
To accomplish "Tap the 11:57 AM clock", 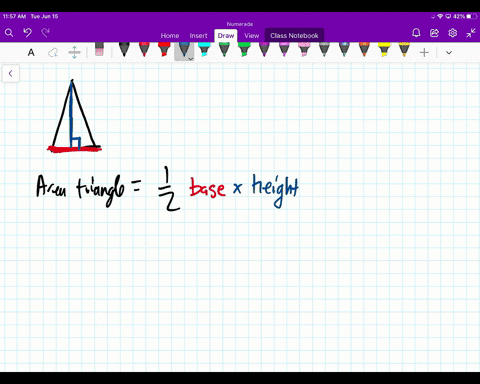I will (14, 16).
